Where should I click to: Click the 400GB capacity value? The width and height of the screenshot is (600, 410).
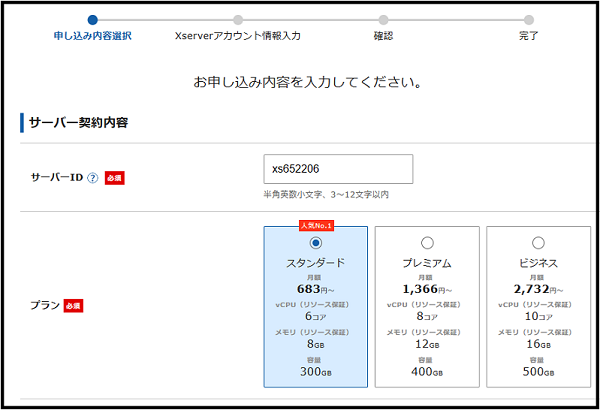point(427,372)
